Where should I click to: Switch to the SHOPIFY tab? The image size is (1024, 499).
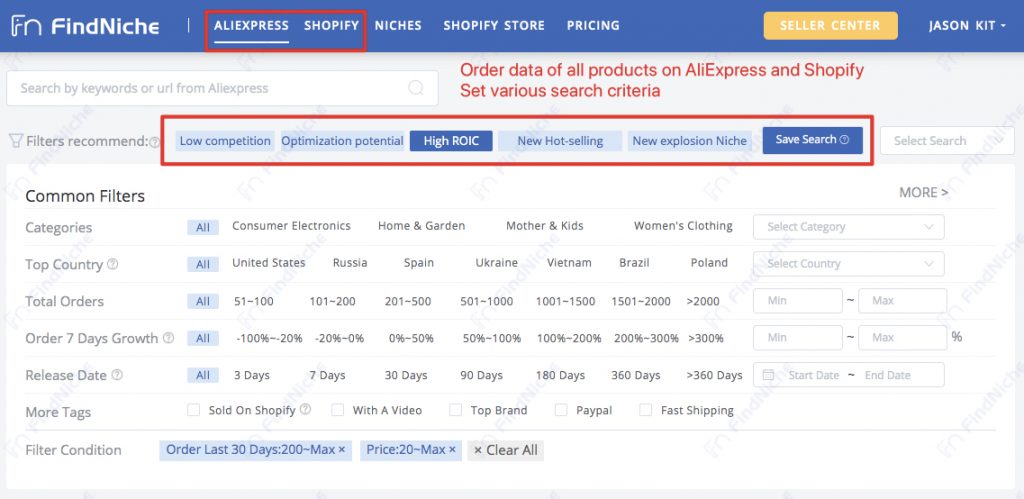click(331, 26)
